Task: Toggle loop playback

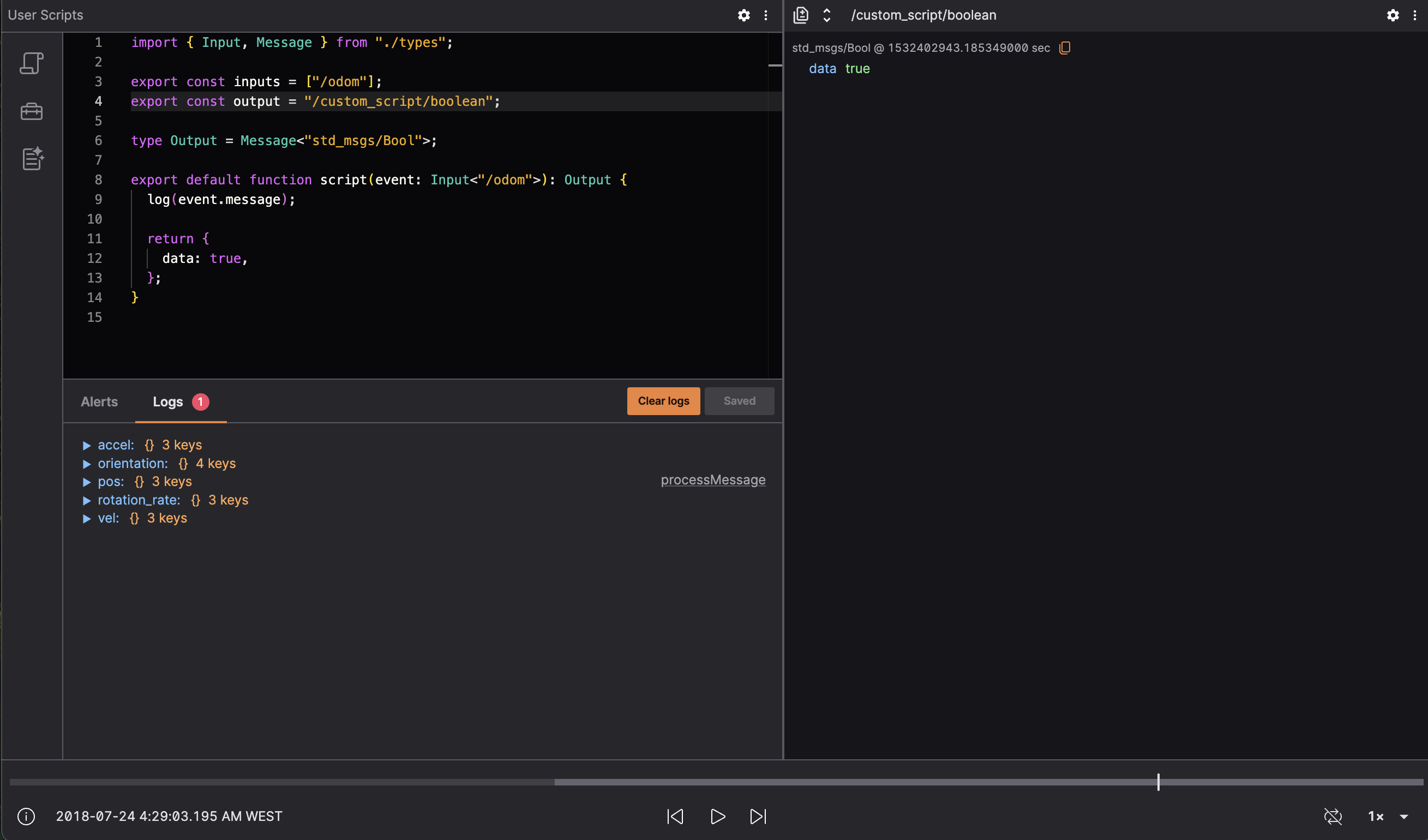Action: (1333, 816)
